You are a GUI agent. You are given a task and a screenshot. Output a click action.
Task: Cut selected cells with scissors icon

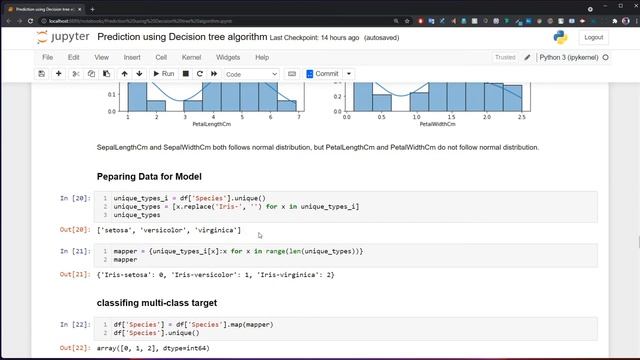(76, 74)
